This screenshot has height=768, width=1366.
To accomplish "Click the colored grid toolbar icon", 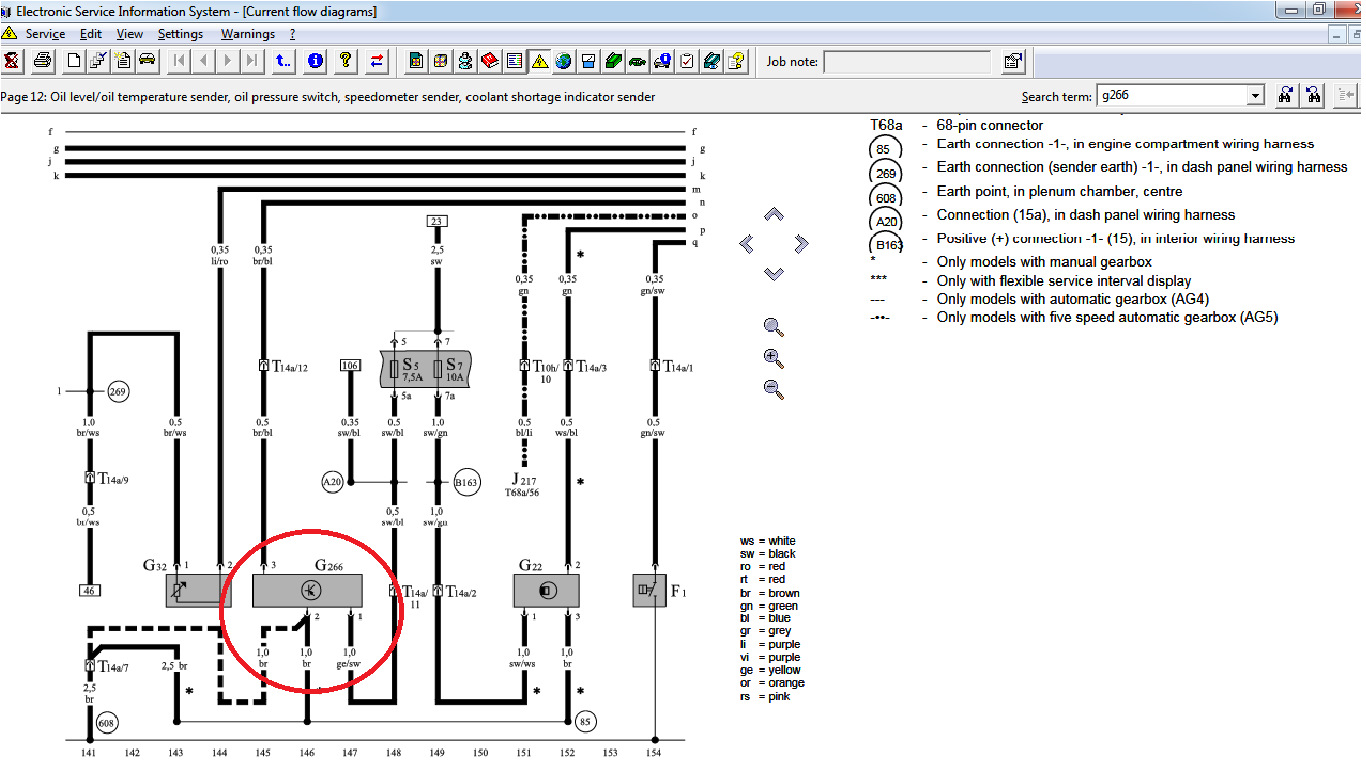I will point(441,61).
